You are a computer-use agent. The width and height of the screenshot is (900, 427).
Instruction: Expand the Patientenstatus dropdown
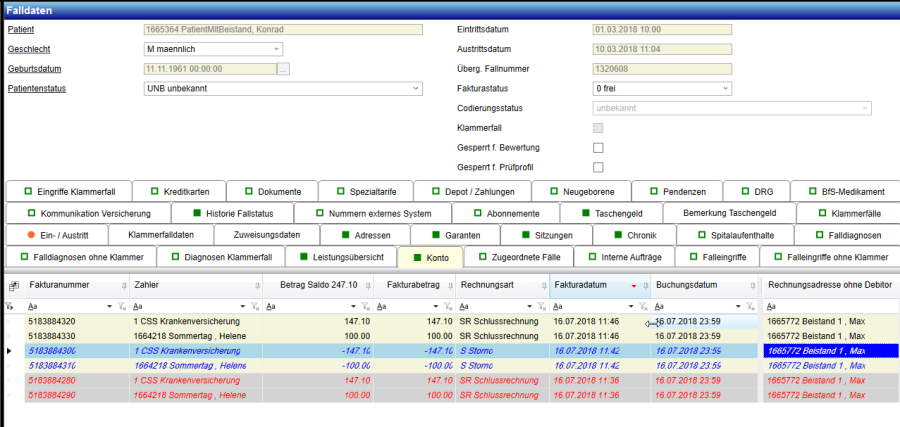click(416, 88)
